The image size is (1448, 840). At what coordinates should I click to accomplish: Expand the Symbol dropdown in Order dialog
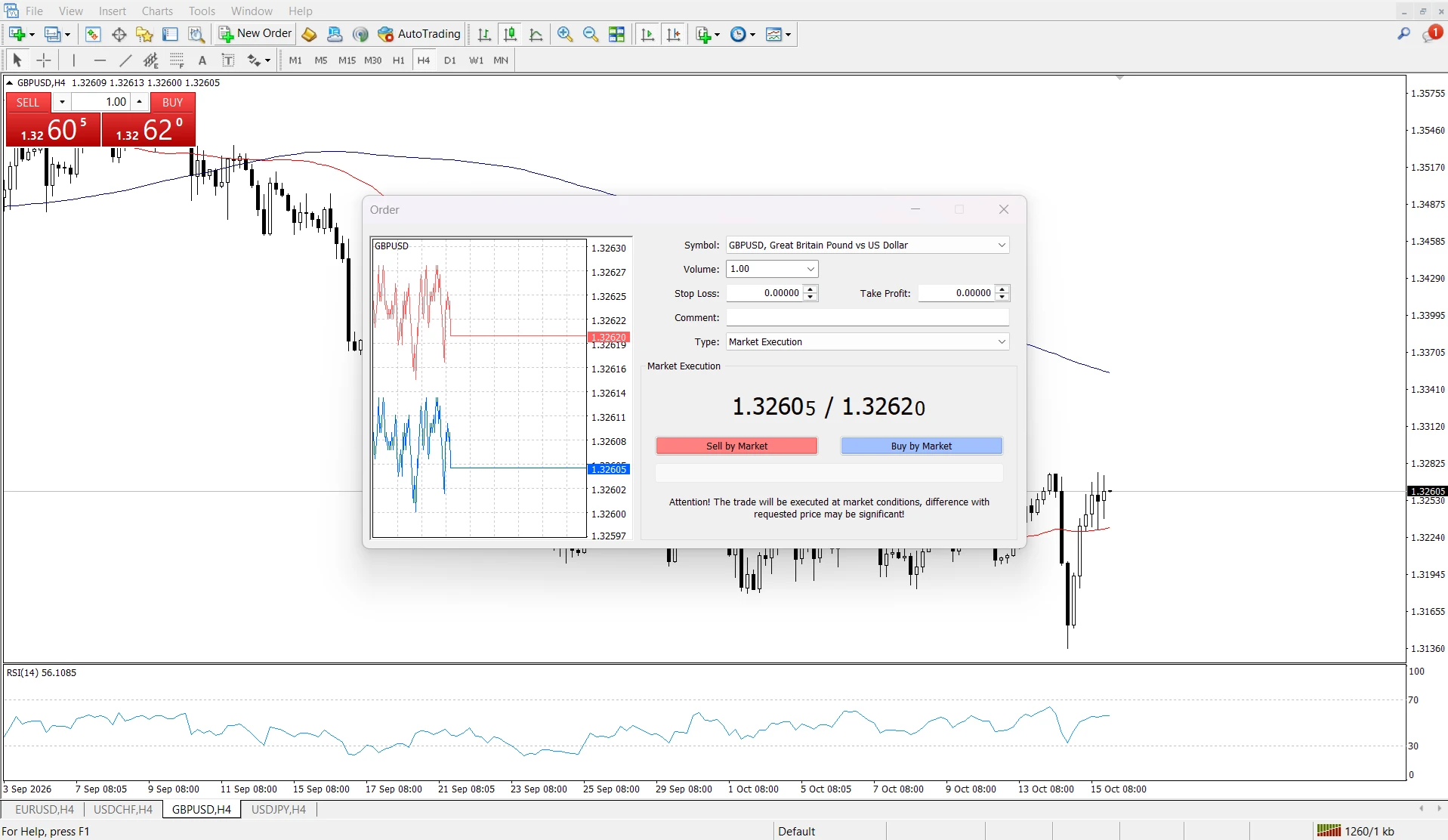(1002, 245)
